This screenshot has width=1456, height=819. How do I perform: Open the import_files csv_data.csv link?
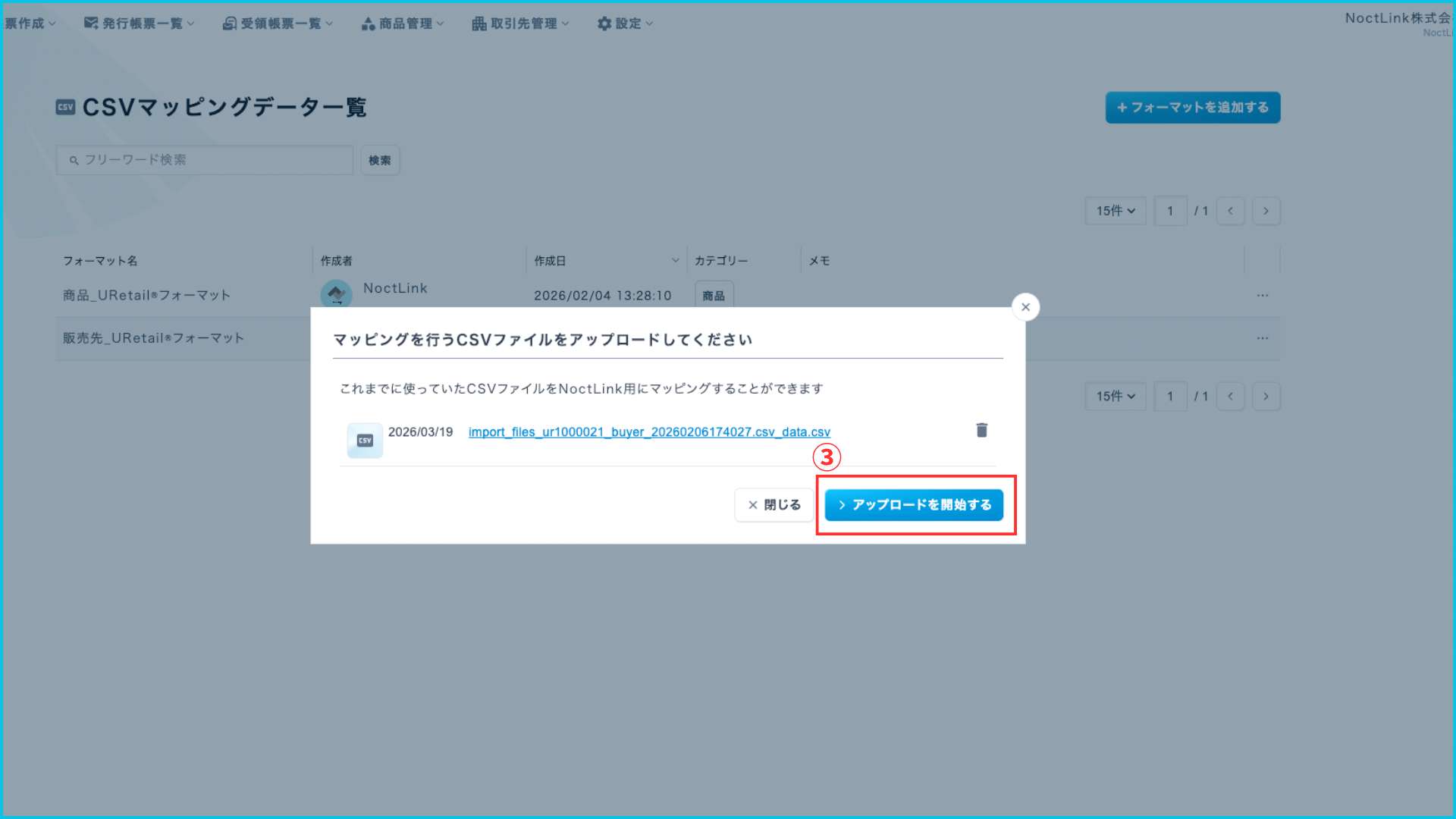649,432
